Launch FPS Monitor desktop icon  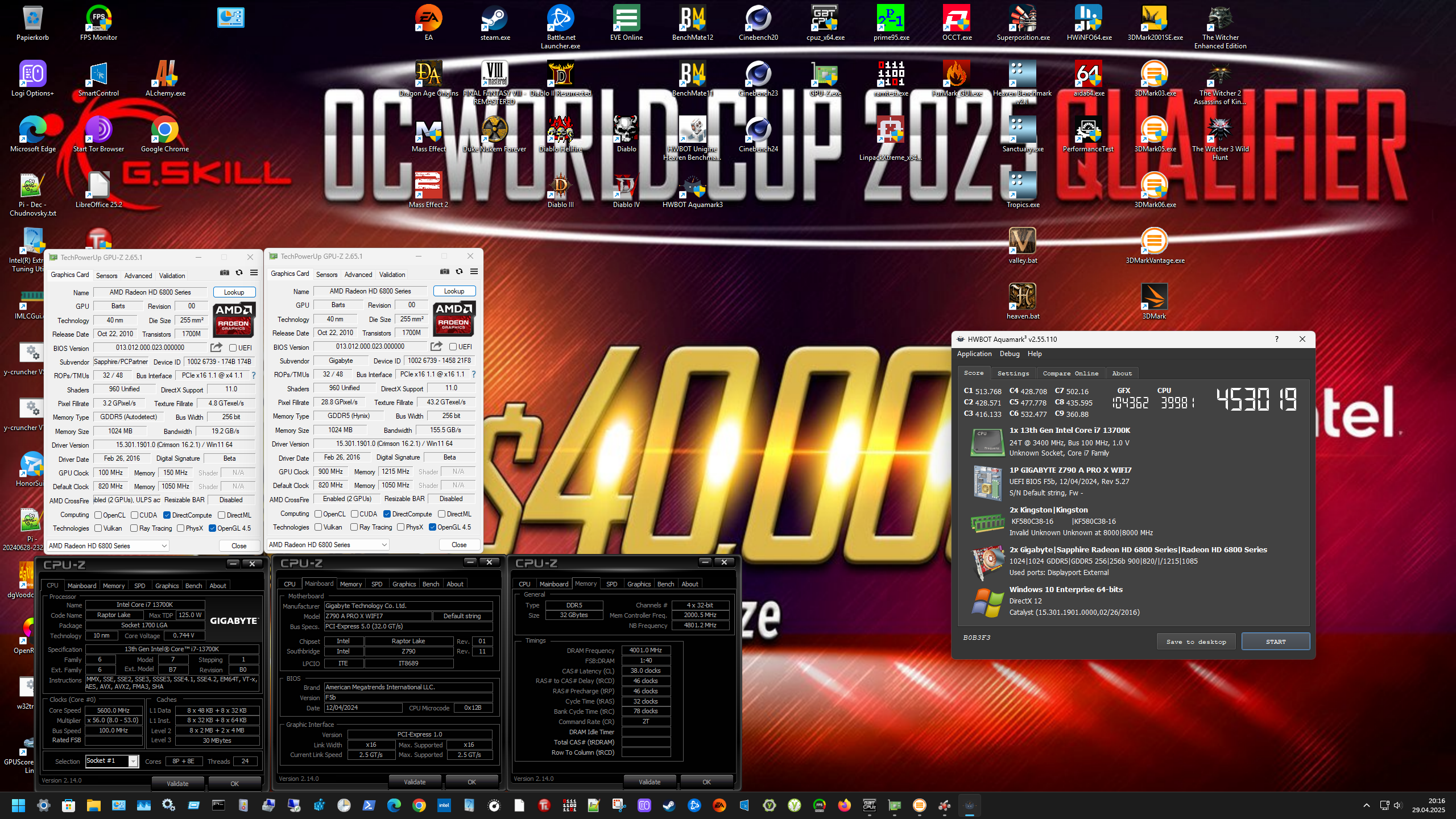tap(98, 23)
